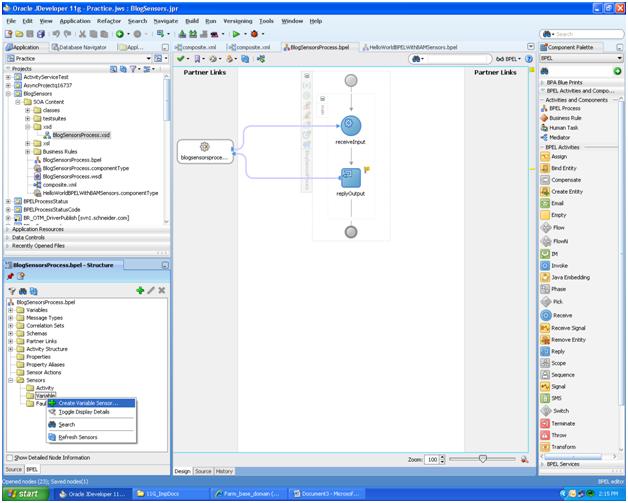628x503 pixels.
Task: Select BlogSensorsProcess.wsdl in project tree
Action: pyautogui.click(x=72, y=177)
